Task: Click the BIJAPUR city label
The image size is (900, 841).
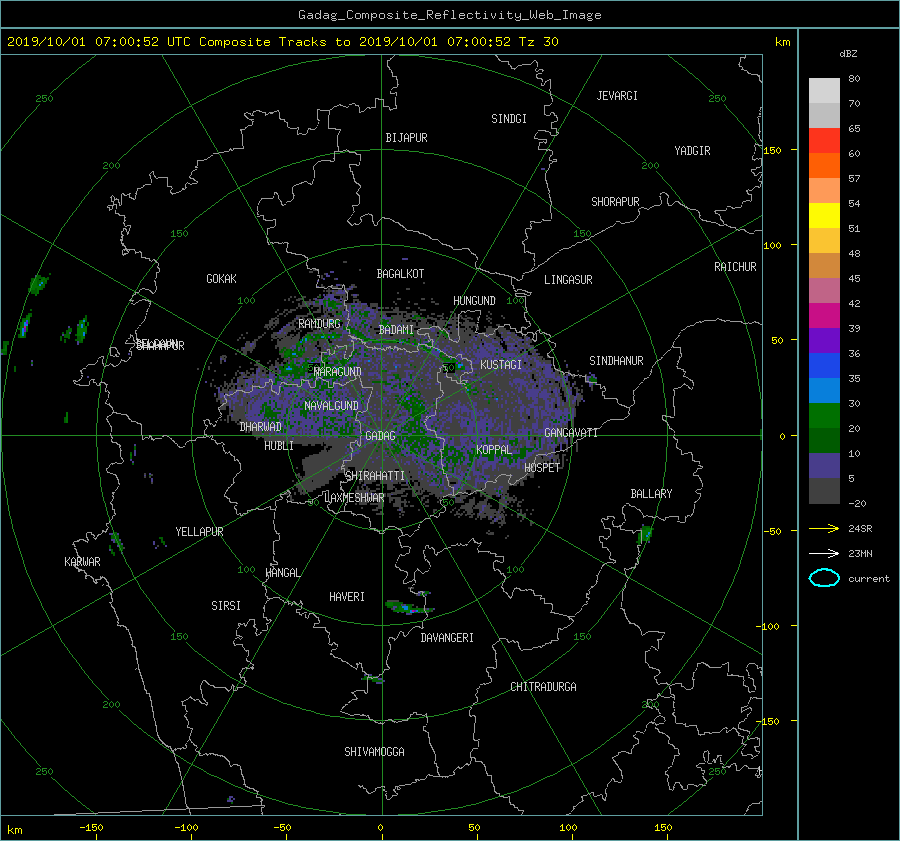Action: click(x=406, y=138)
